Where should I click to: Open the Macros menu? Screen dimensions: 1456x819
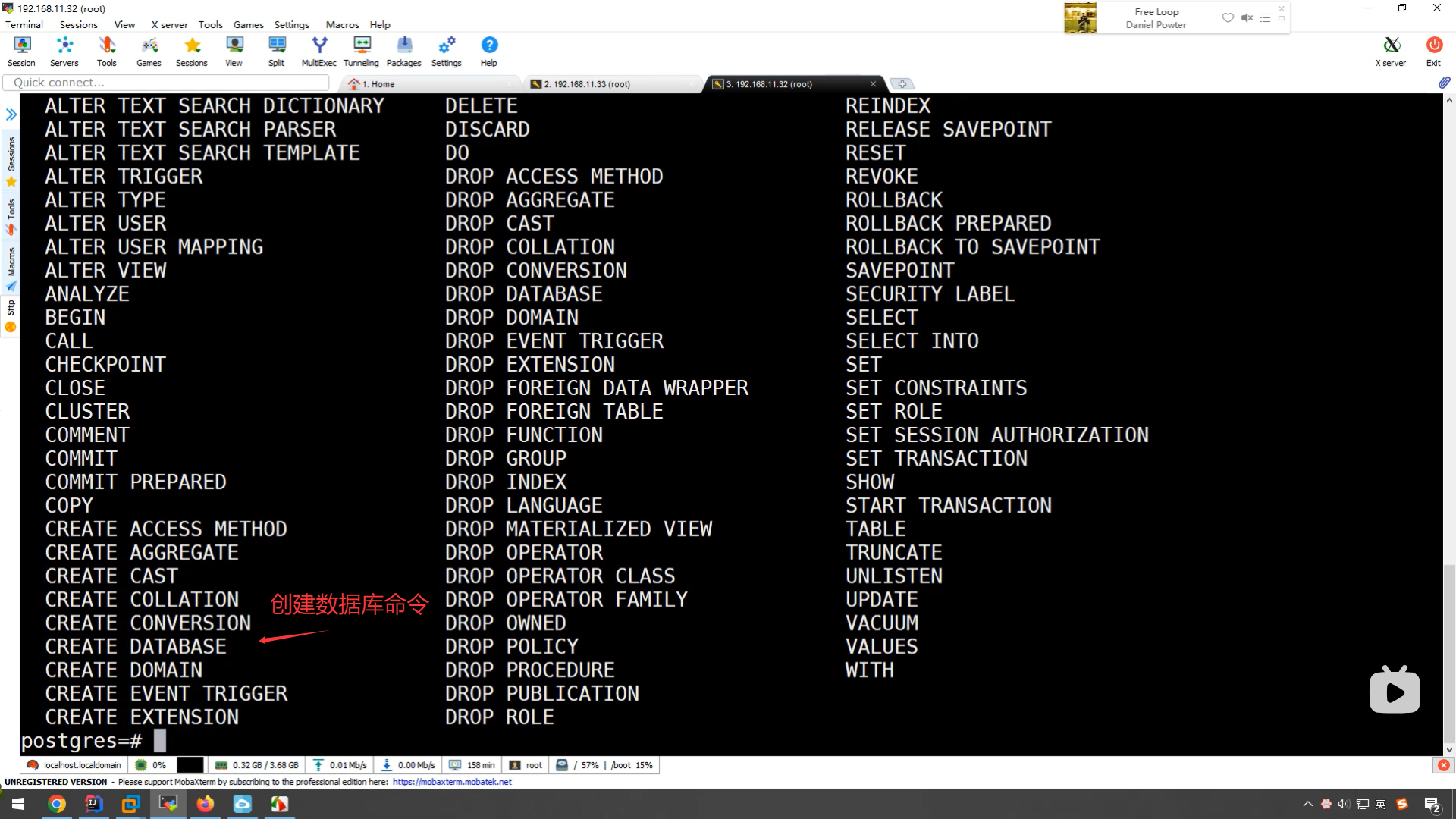tap(342, 24)
